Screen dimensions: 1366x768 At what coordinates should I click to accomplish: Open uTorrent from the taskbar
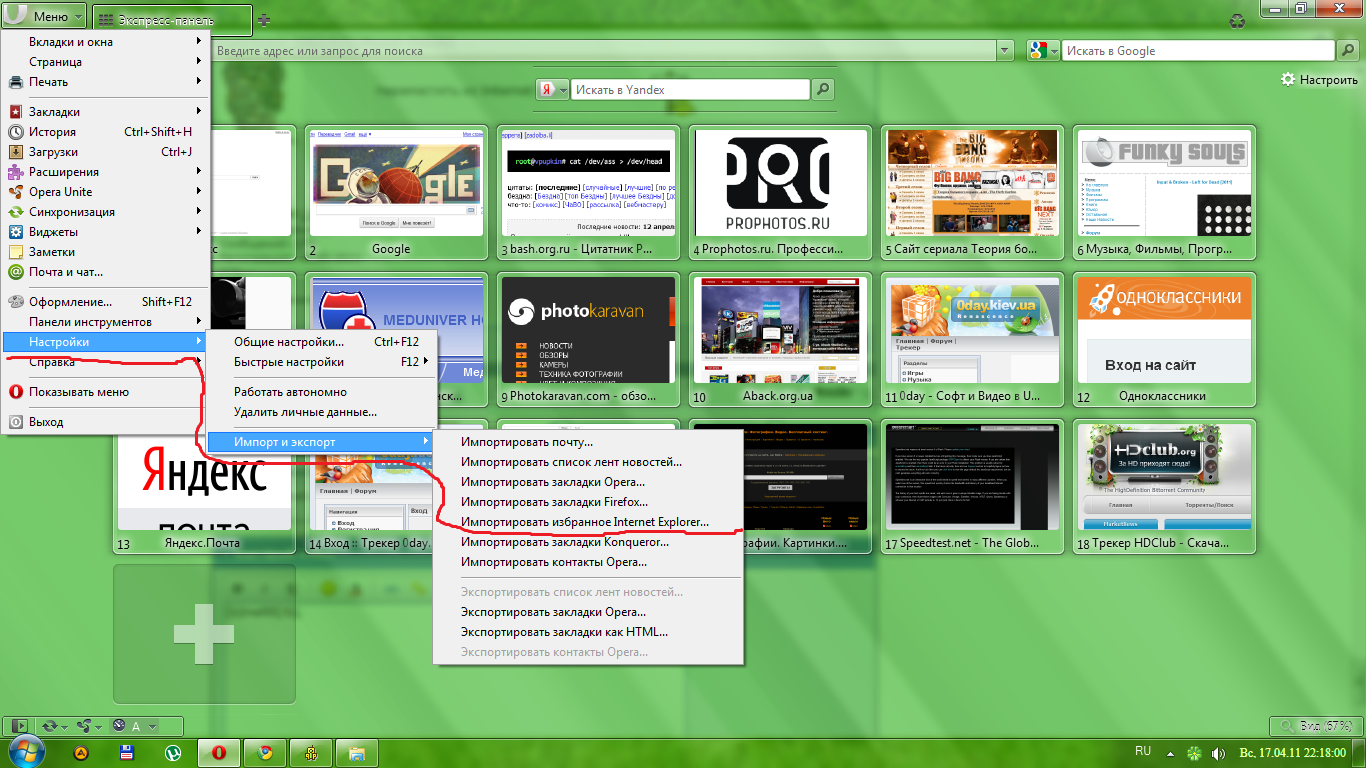click(173, 752)
